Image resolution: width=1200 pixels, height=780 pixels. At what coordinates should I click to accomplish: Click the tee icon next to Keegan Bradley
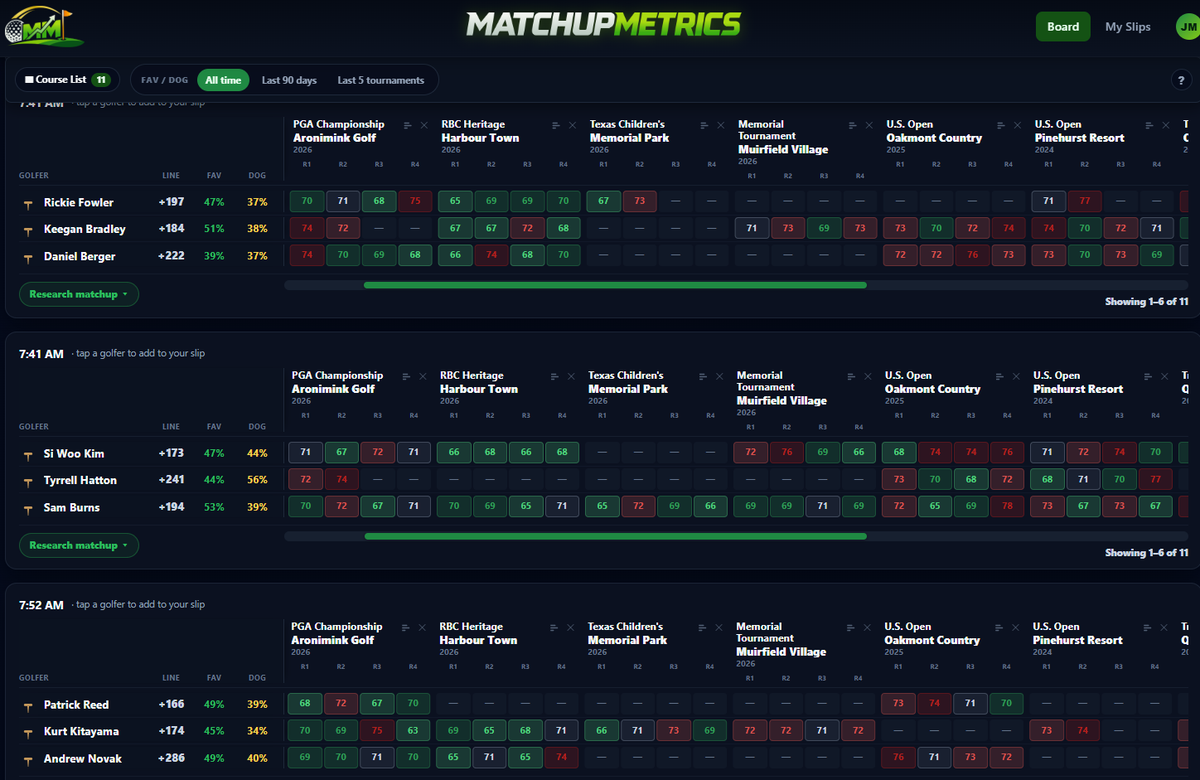(x=29, y=230)
